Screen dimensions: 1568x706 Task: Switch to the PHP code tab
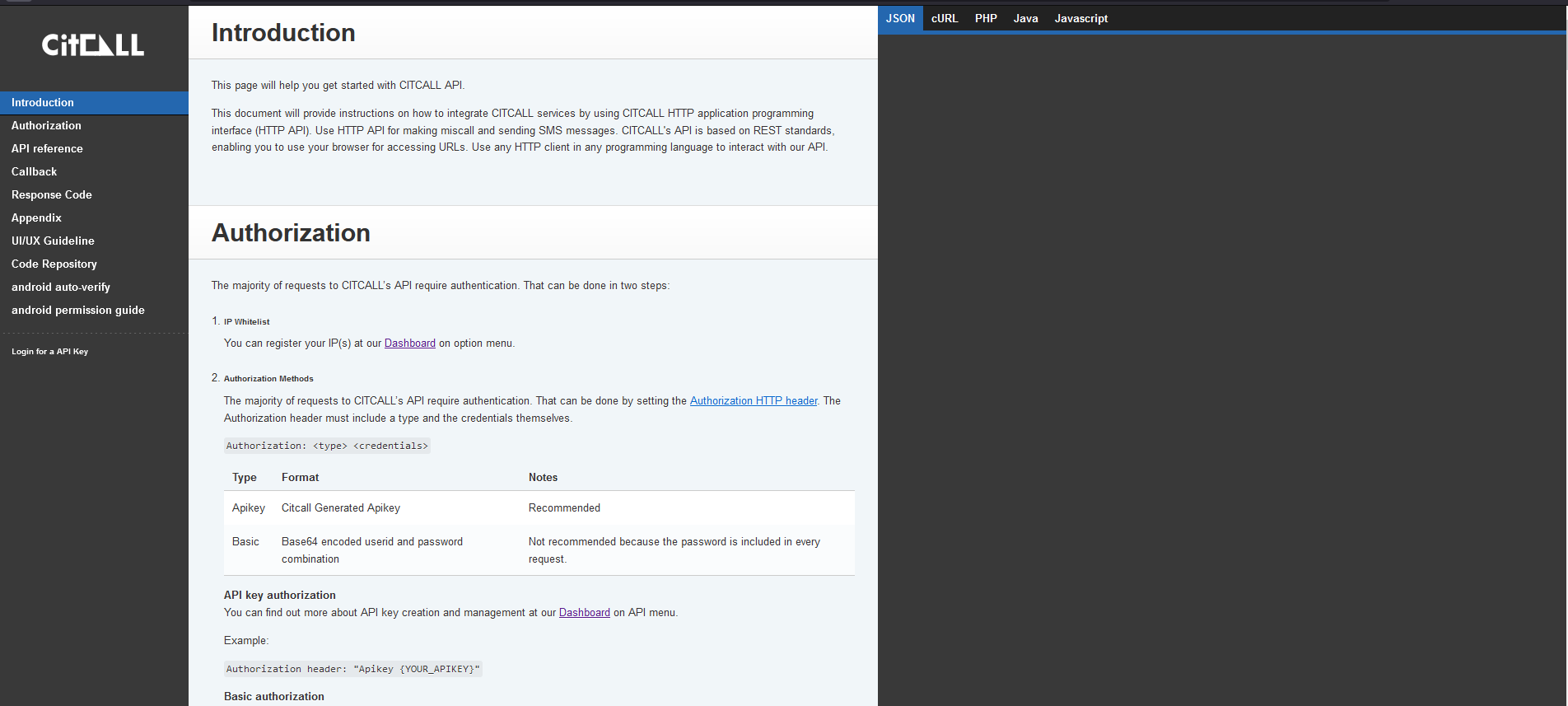point(986,18)
